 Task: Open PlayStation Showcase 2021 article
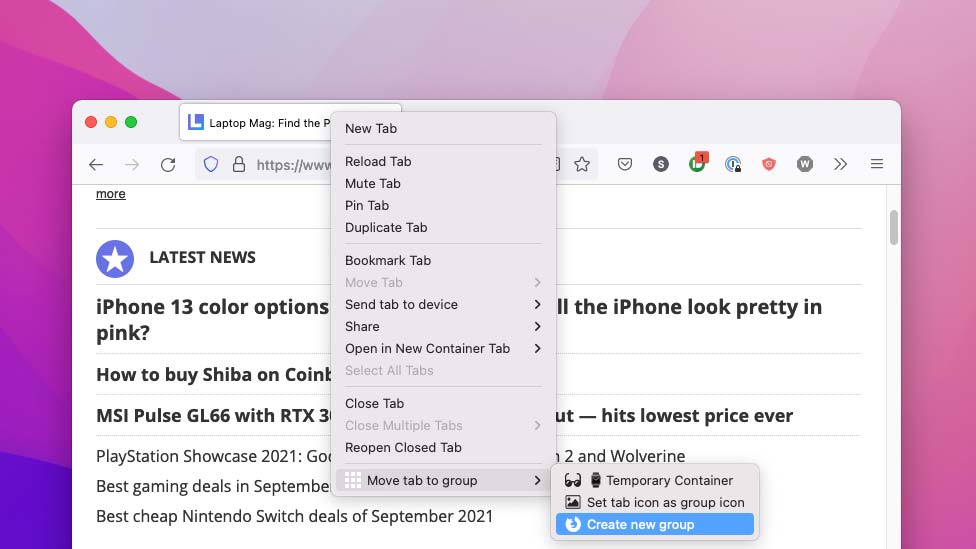click(x=214, y=456)
